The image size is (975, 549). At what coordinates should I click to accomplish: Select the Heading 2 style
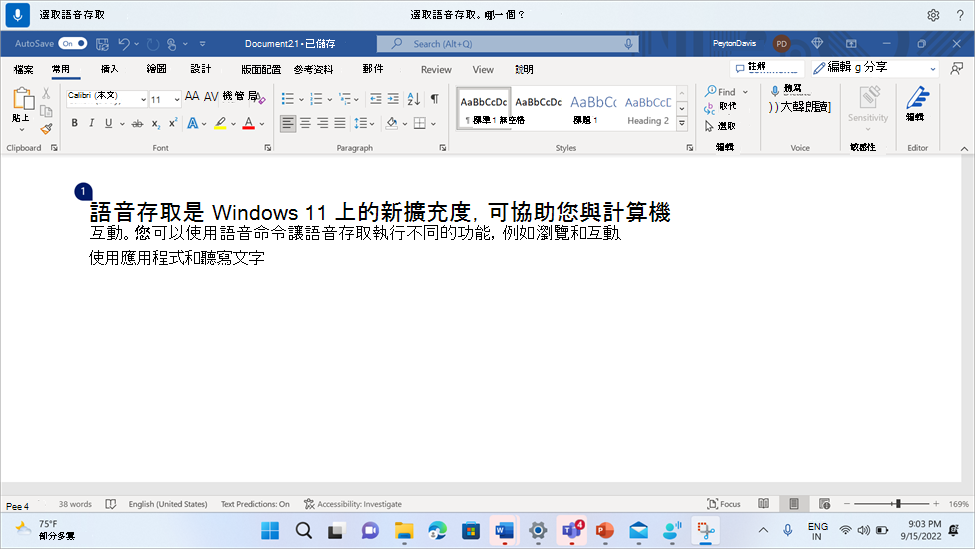(648, 109)
